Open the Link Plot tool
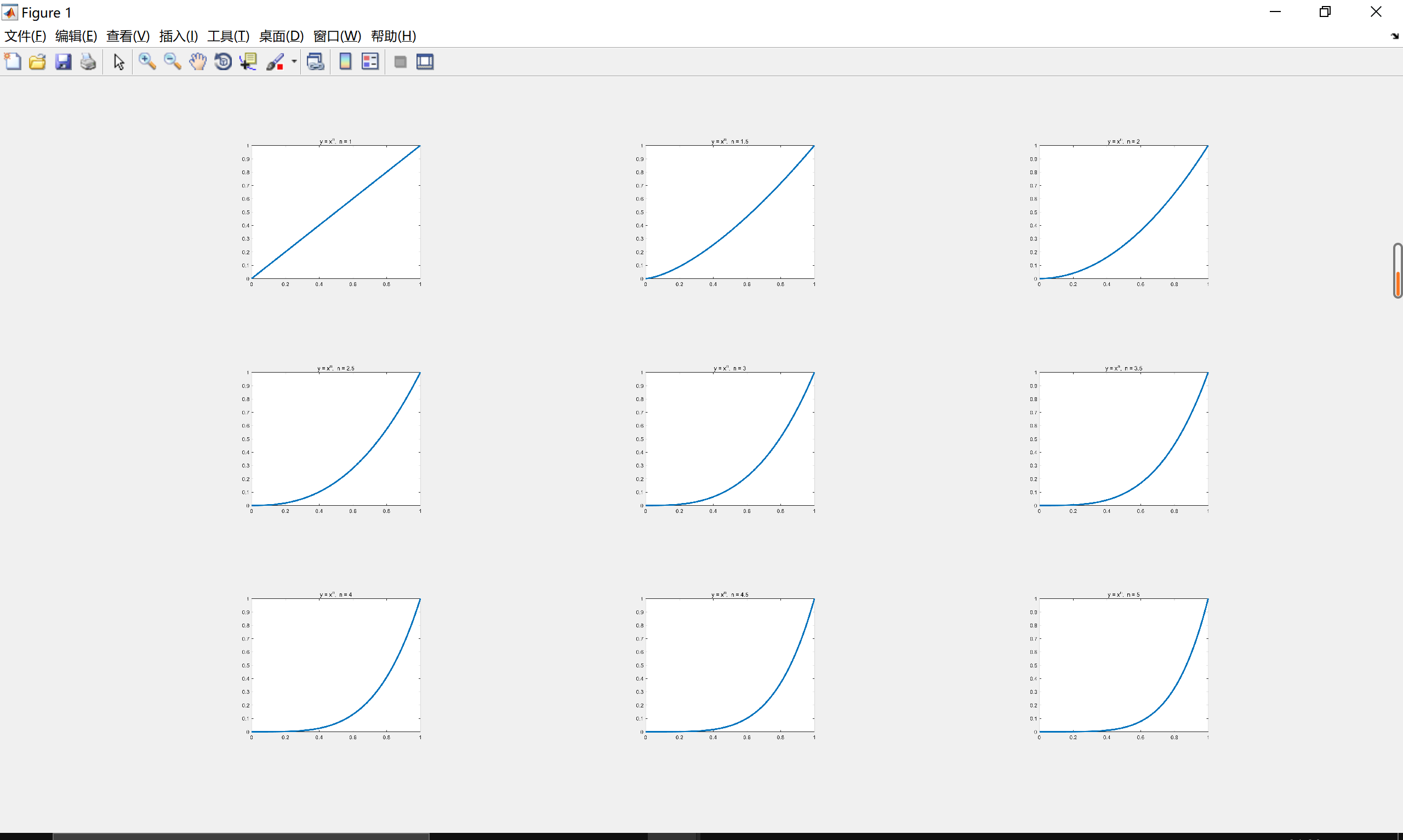Screen dimensions: 1403x840 (x=315, y=62)
